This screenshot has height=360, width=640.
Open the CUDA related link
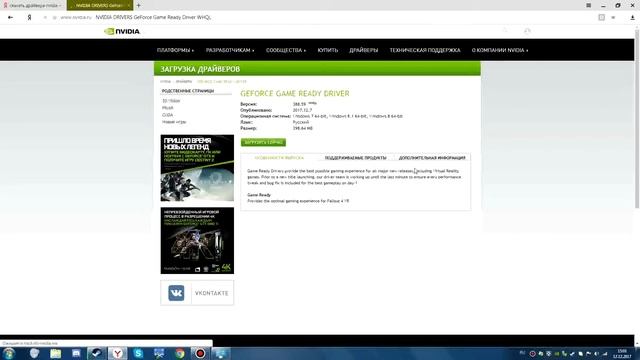167,115
